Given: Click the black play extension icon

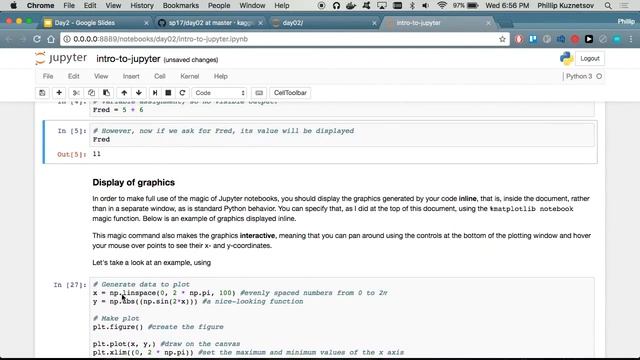Looking at the screenshot, I should [x=589, y=39].
